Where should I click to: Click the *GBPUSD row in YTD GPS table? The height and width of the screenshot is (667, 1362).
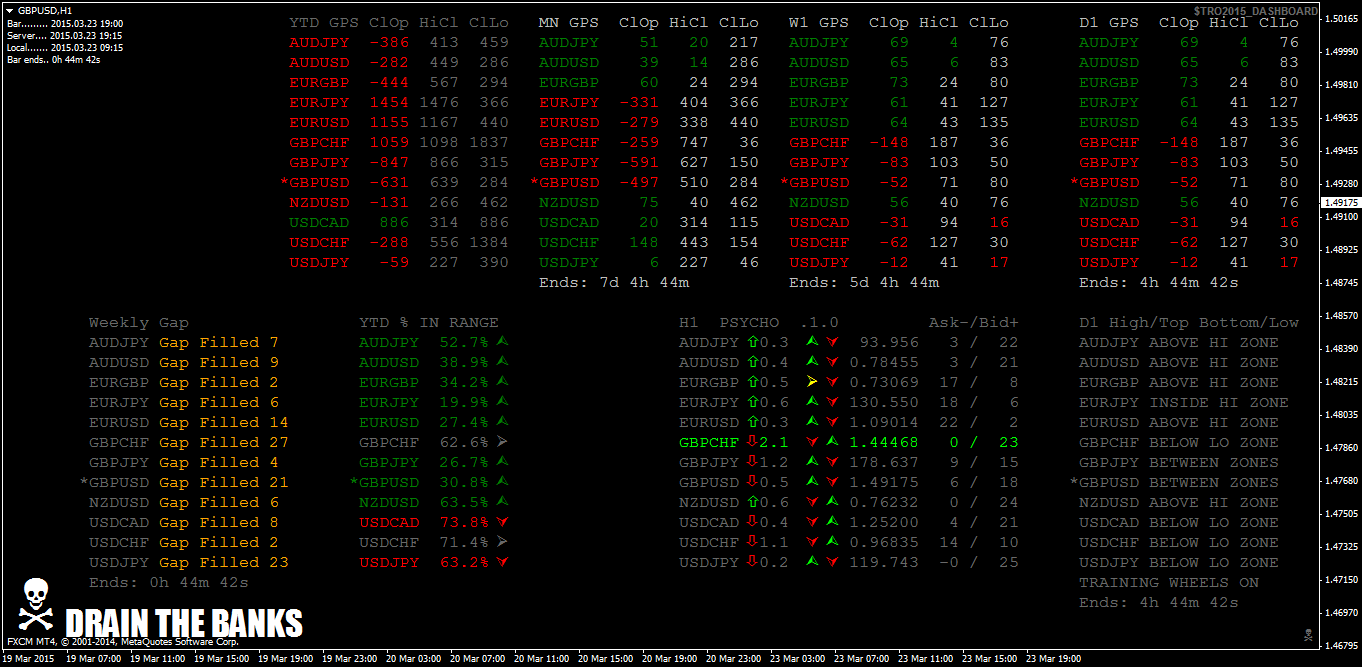pos(399,182)
